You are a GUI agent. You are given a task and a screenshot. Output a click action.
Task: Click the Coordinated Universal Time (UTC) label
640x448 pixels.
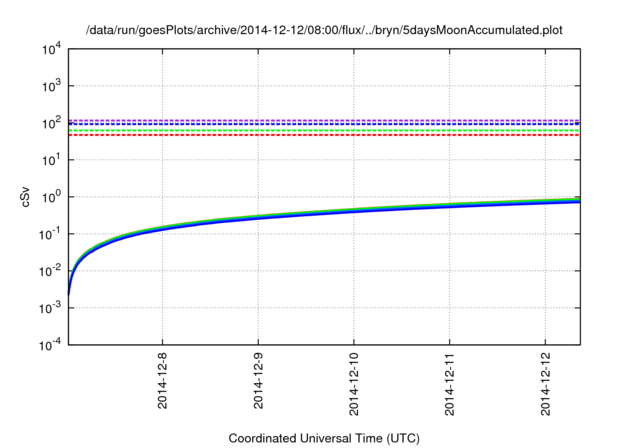click(324, 439)
